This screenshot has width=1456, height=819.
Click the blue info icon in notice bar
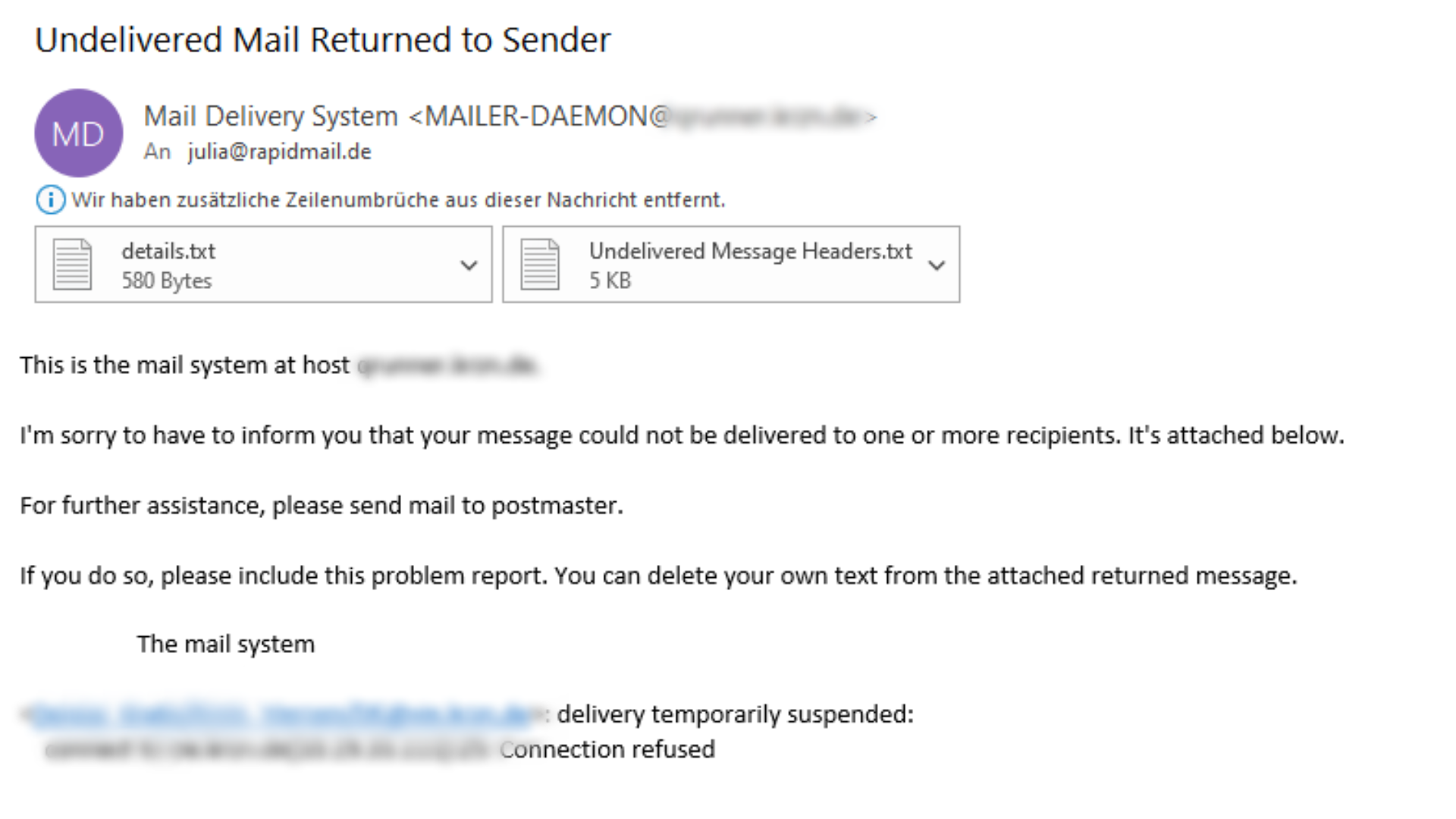coord(50,200)
